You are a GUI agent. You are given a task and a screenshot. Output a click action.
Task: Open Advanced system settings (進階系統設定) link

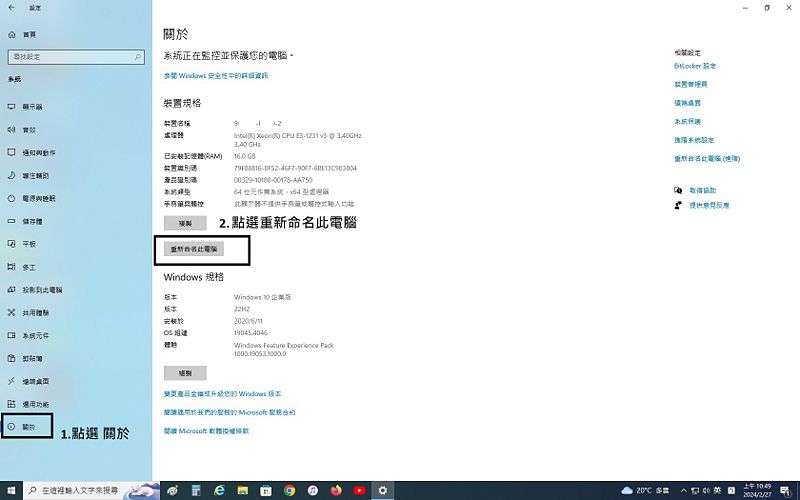coord(694,140)
